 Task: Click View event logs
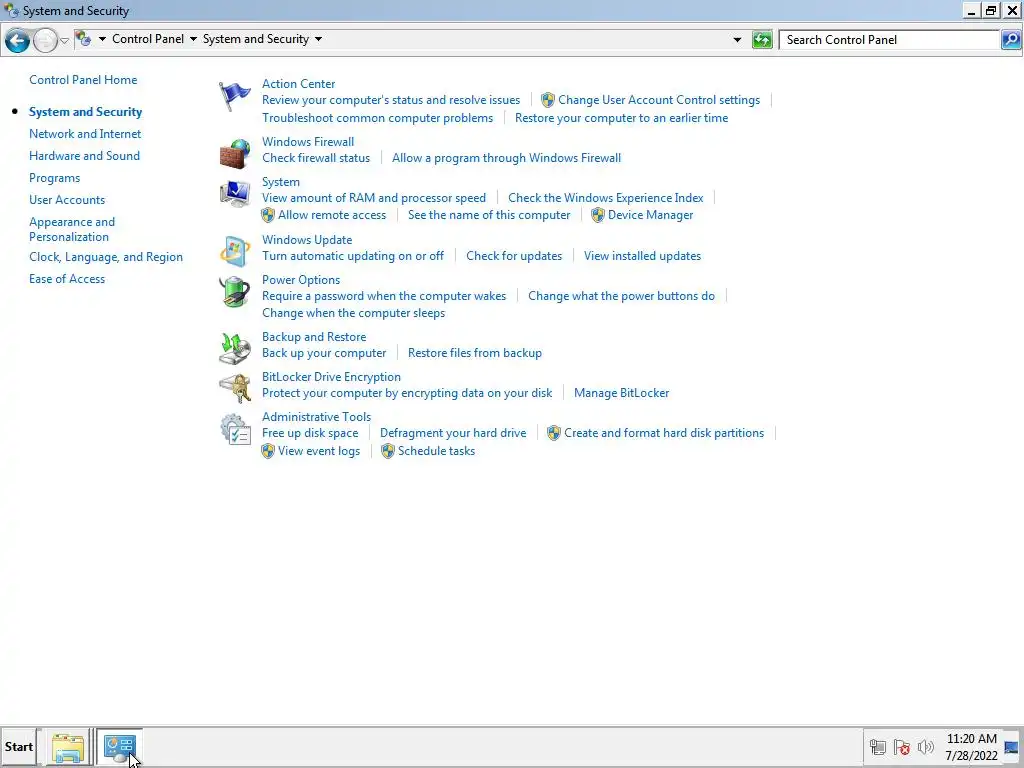[x=319, y=451]
